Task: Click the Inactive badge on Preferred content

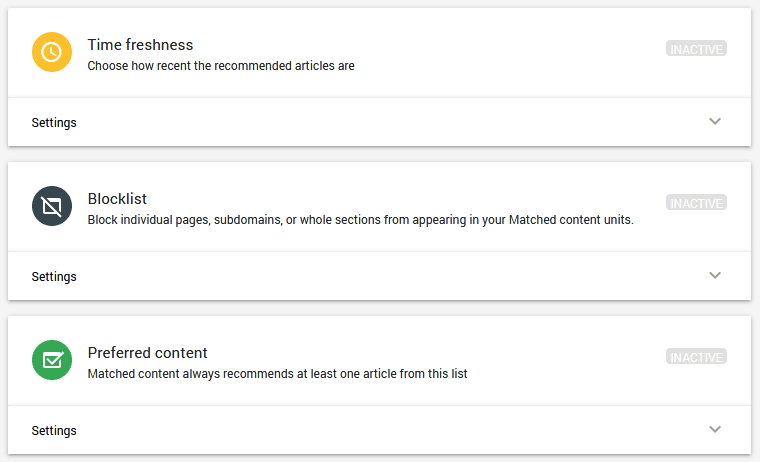Action: 696,357
